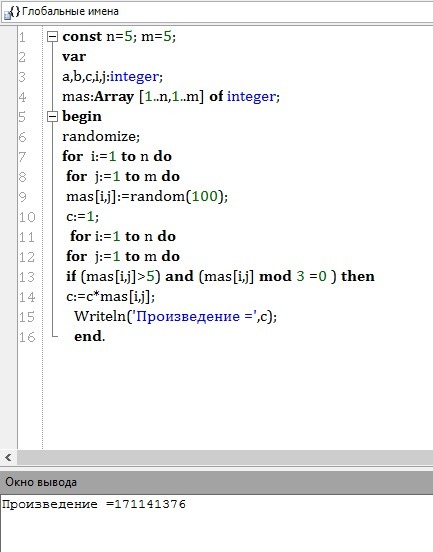
Task: Click line number 1 in gutter
Action: 23,37
